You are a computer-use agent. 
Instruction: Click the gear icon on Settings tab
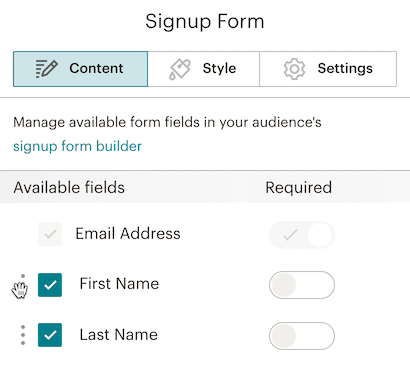pos(294,69)
